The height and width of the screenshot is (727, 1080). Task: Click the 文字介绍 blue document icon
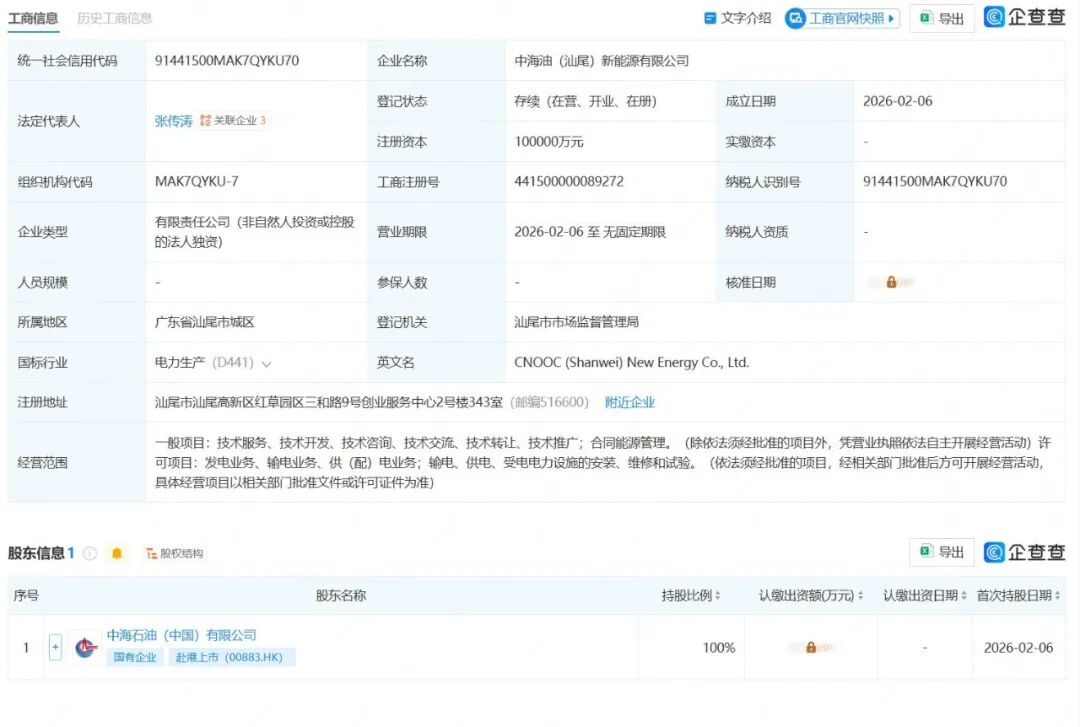710,19
